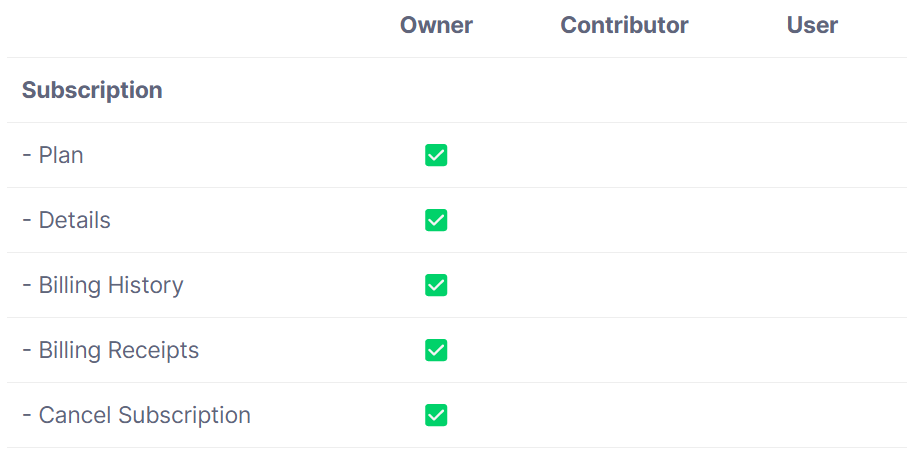Image resolution: width=918 pixels, height=463 pixels.
Task: Click the Owner checkmark for Plan
Action: 436,155
